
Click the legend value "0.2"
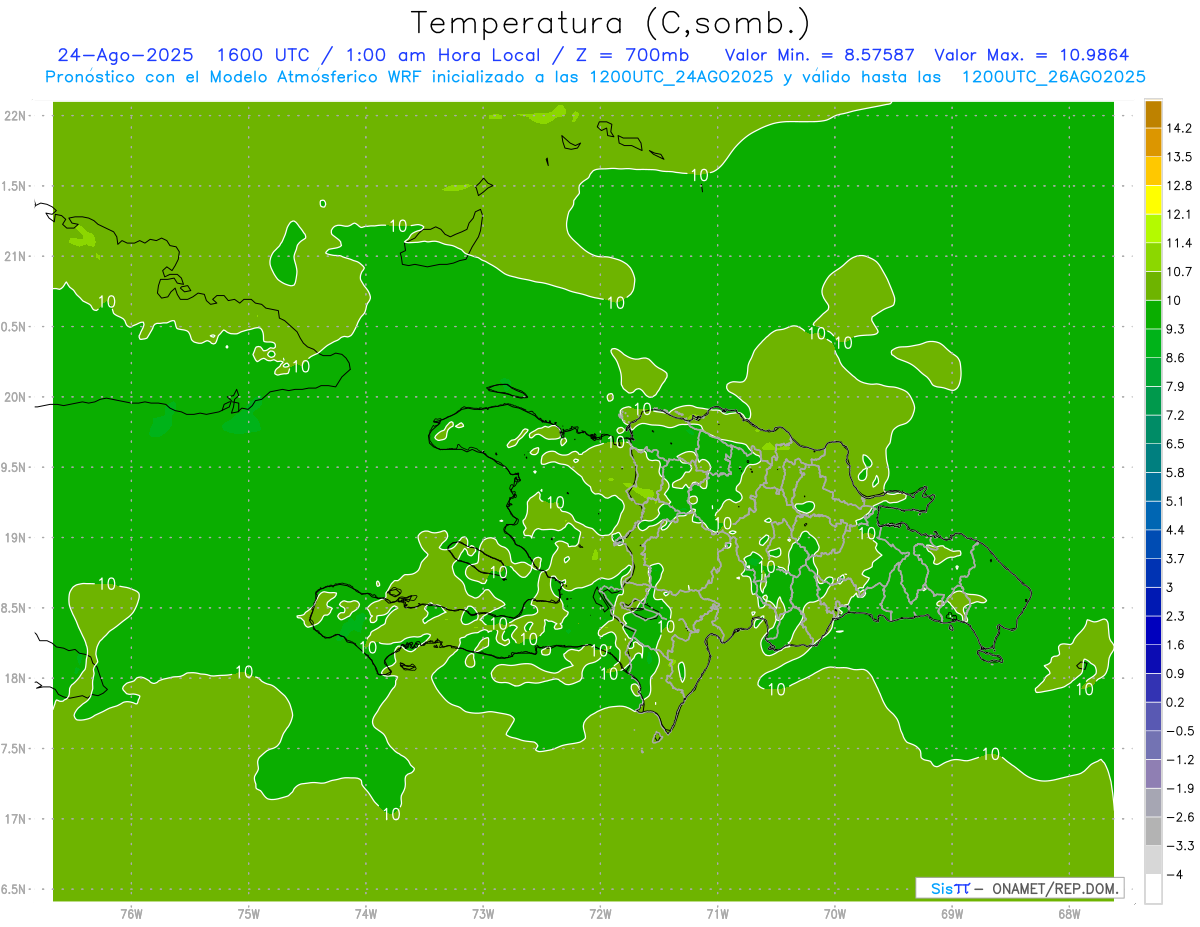click(x=1176, y=702)
